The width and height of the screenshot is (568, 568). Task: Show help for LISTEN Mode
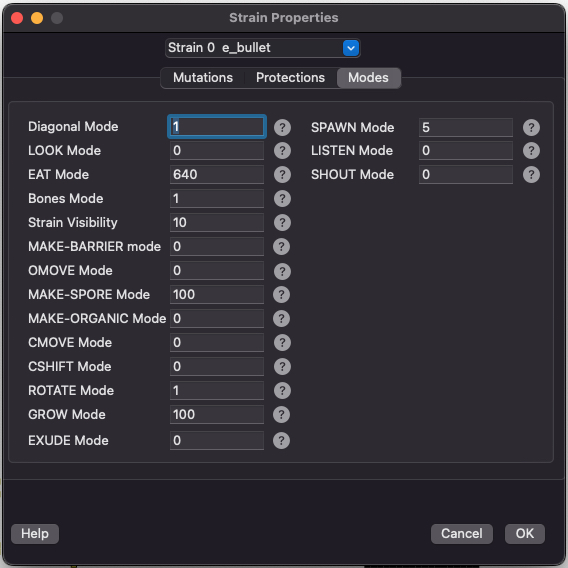531,151
